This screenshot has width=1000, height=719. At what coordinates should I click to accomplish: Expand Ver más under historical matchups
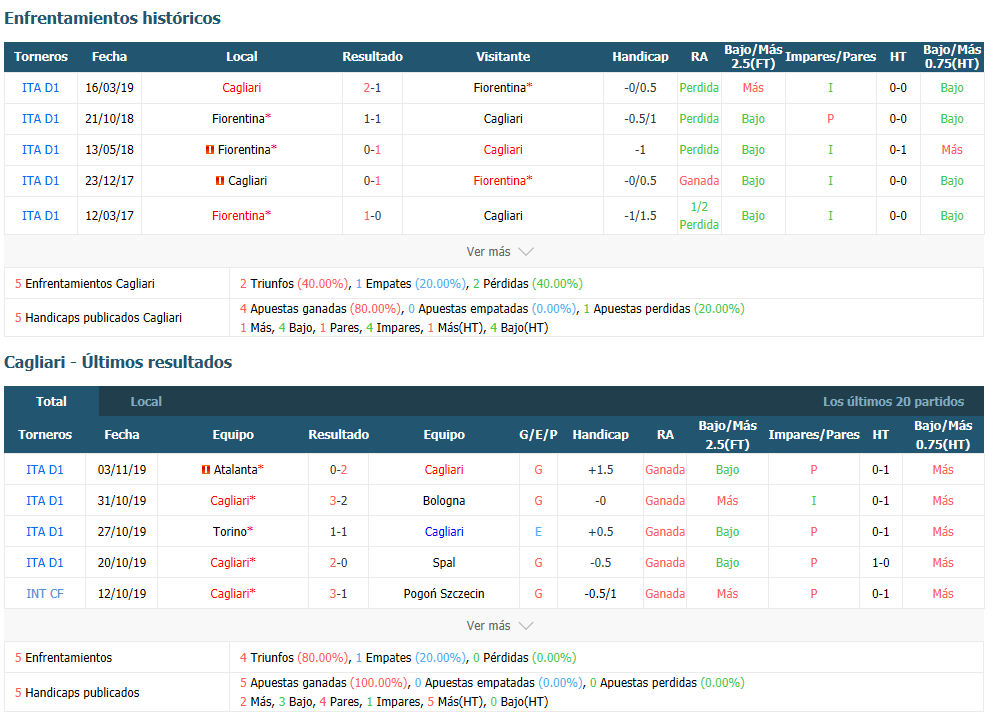coord(499,251)
